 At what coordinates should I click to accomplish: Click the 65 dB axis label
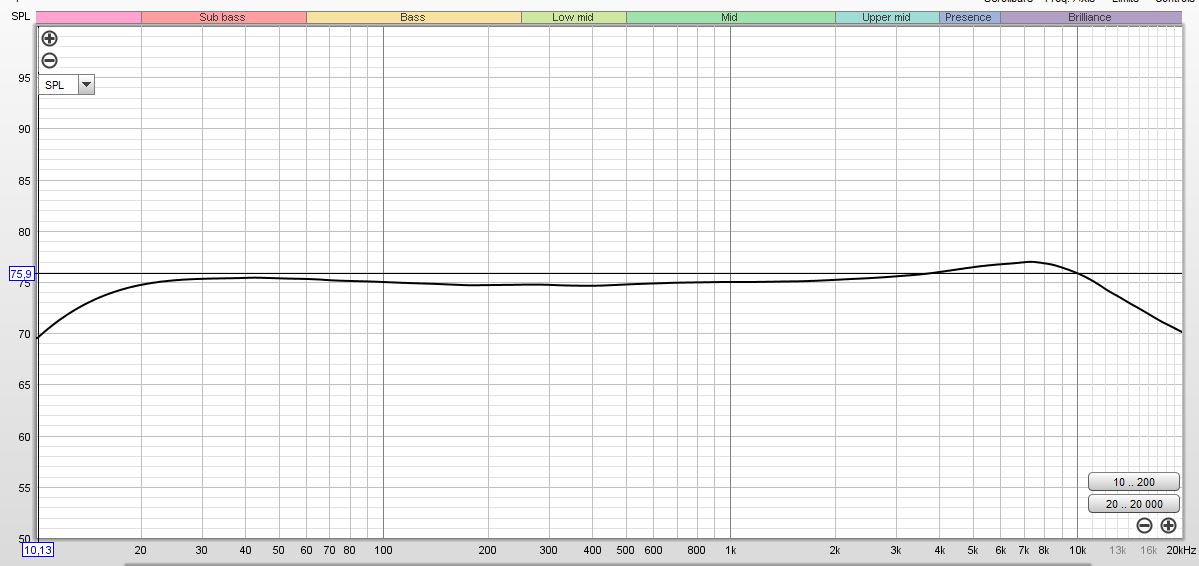pos(24,385)
